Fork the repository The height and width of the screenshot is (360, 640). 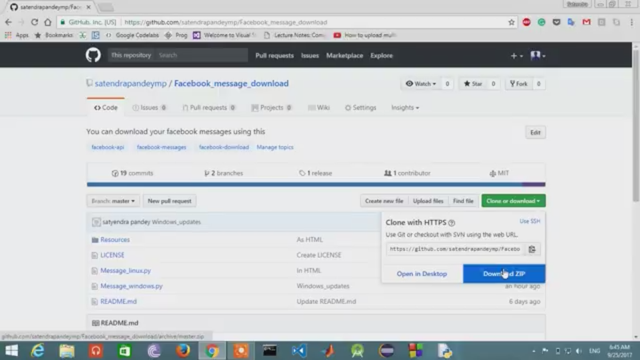pos(519,84)
